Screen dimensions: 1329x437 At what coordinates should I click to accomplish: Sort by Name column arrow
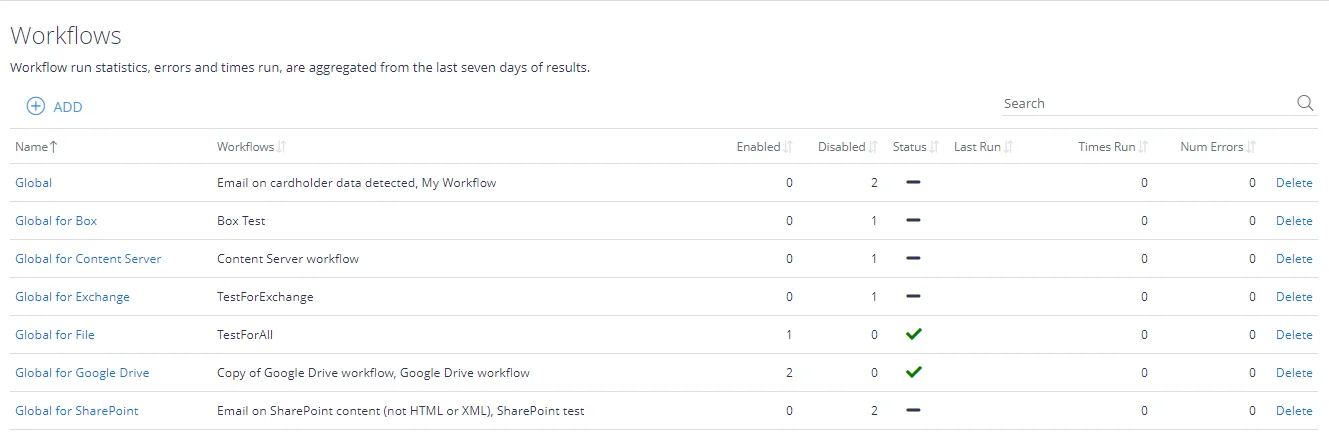pos(54,147)
